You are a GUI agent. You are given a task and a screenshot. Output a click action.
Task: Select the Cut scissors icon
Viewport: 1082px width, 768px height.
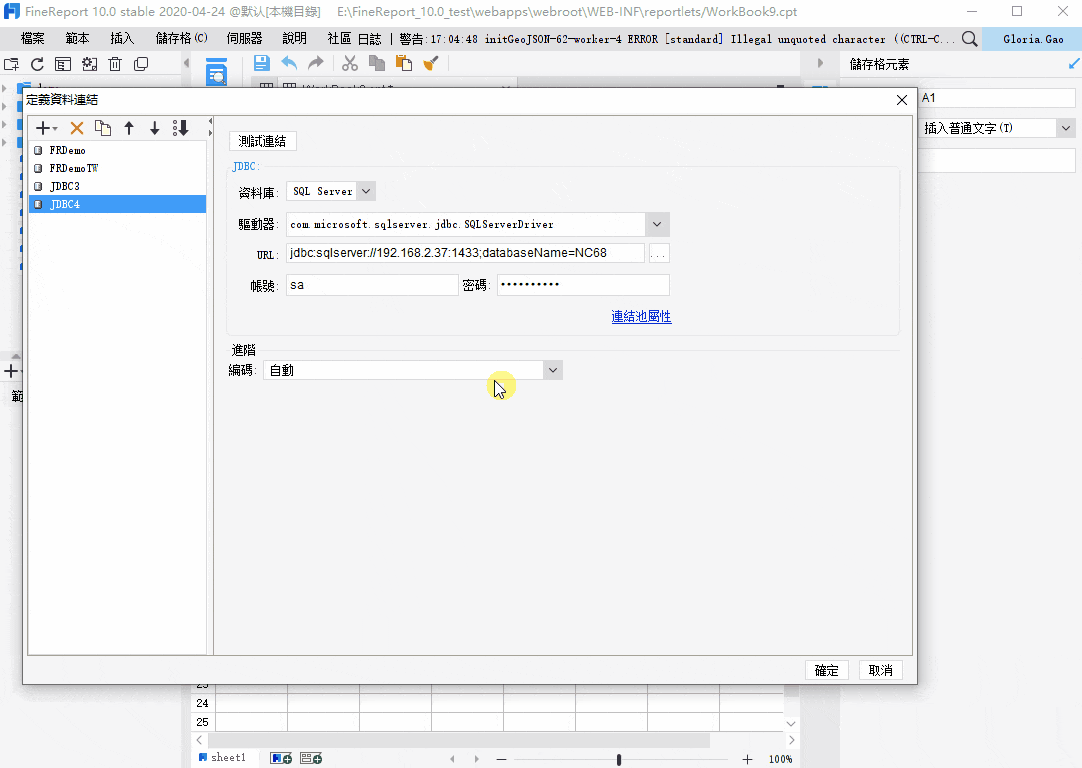point(350,63)
